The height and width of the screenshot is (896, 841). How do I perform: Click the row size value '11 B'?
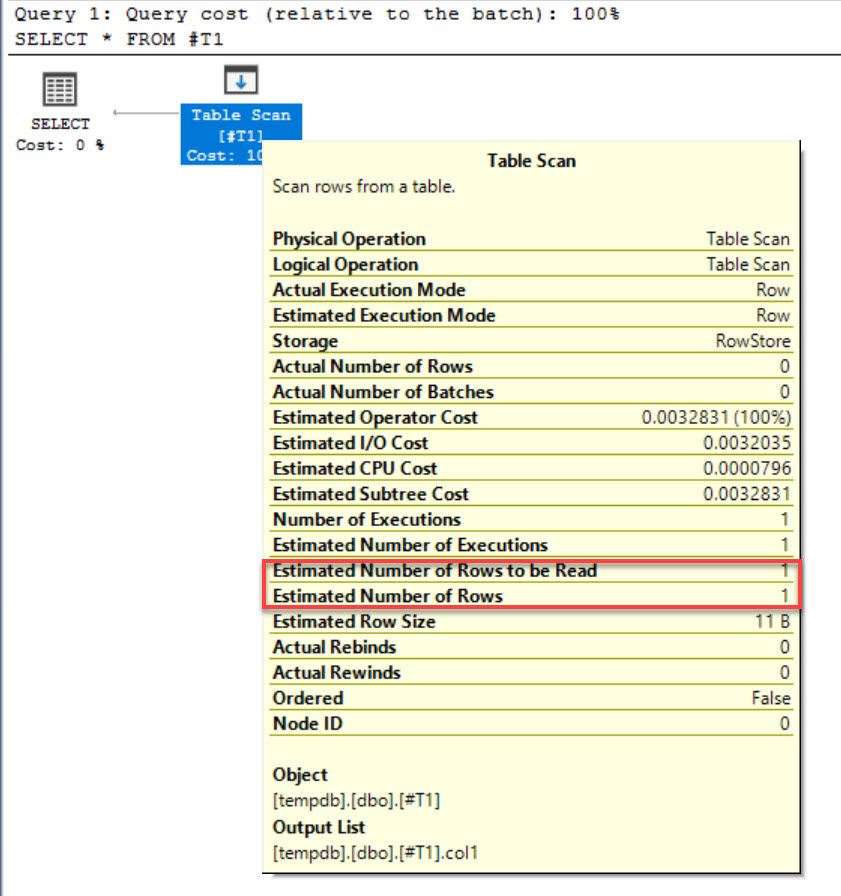click(x=772, y=622)
